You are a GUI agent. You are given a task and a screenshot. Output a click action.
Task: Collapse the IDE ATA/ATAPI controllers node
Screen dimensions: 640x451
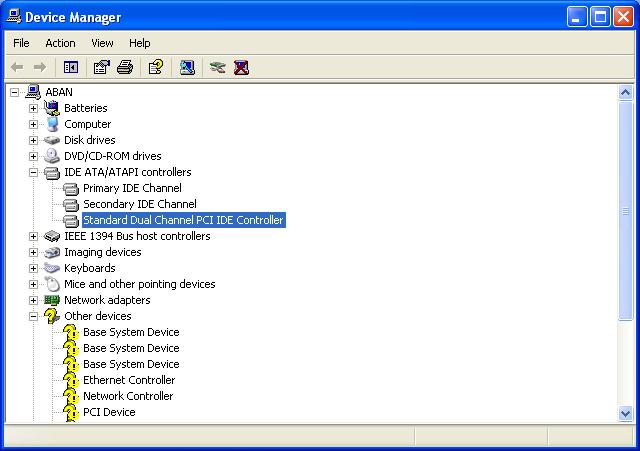pyautogui.click(x=33, y=172)
